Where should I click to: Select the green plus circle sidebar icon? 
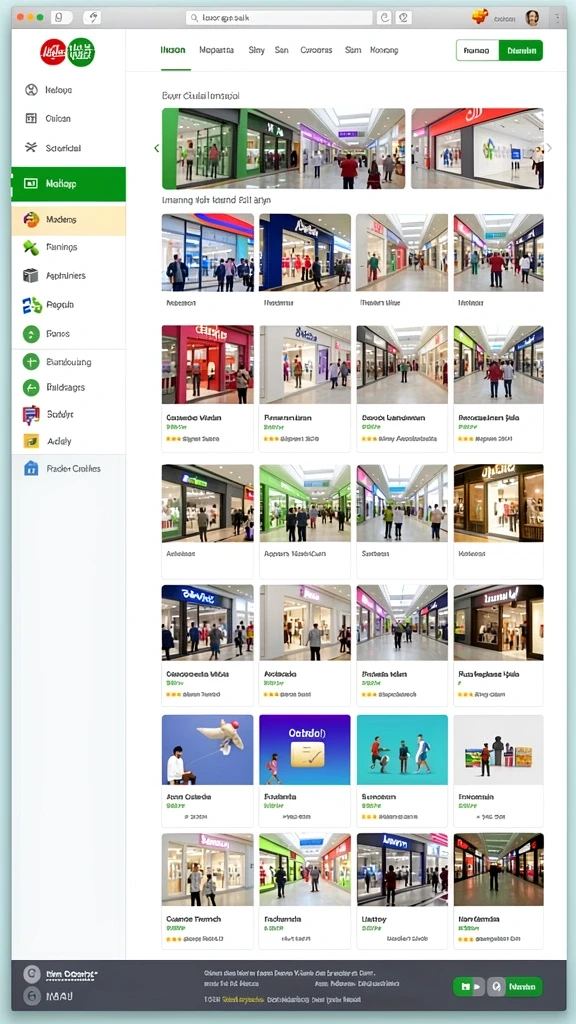[x=31, y=361]
